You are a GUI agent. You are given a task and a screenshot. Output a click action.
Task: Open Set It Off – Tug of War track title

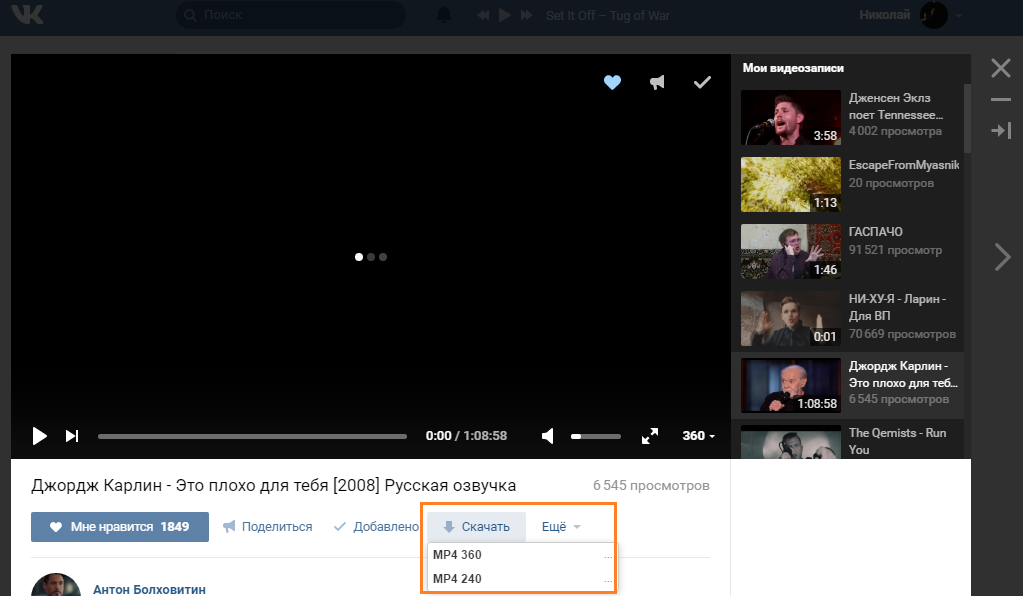pos(607,15)
